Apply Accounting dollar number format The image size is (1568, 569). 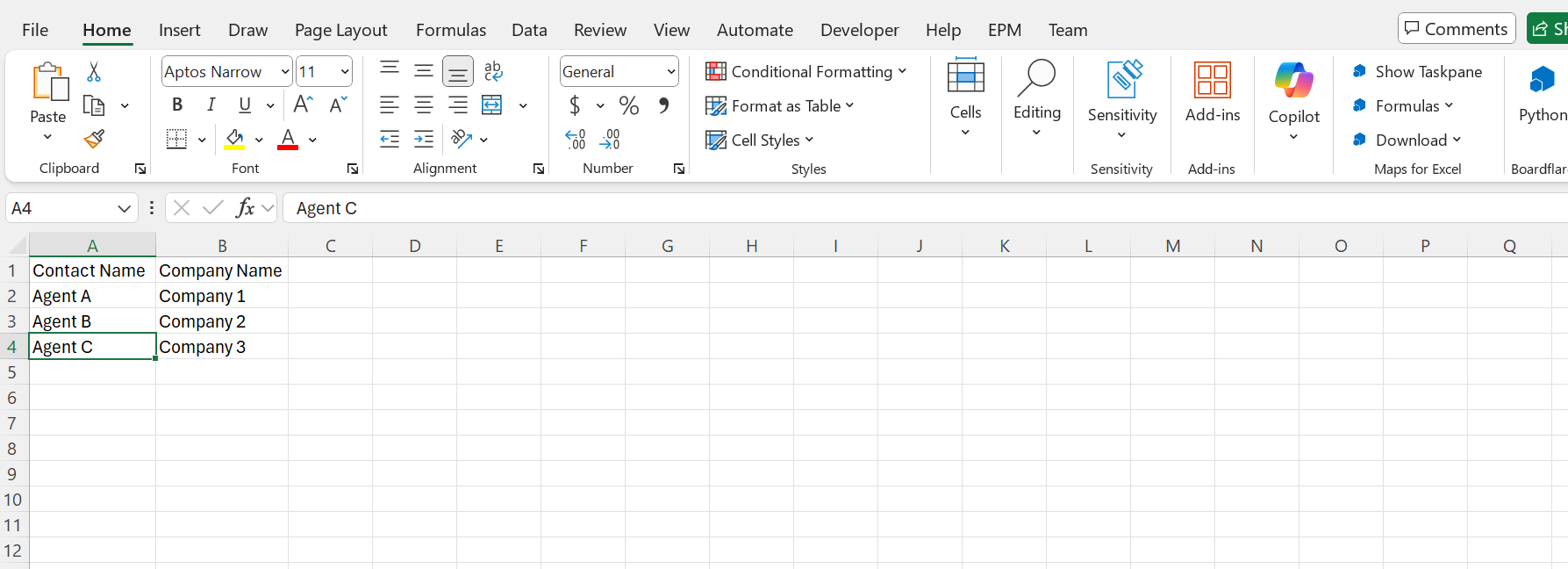(x=575, y=105)
